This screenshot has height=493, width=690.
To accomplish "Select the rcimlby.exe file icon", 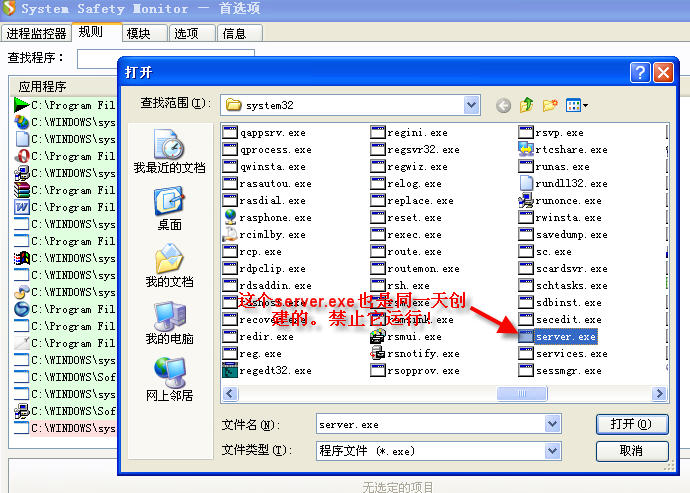I will coord(230,235).
